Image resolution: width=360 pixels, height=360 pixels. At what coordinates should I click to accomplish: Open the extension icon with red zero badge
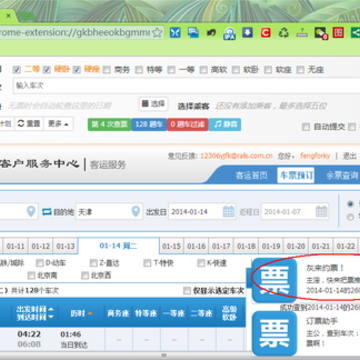tap(321, 33)
